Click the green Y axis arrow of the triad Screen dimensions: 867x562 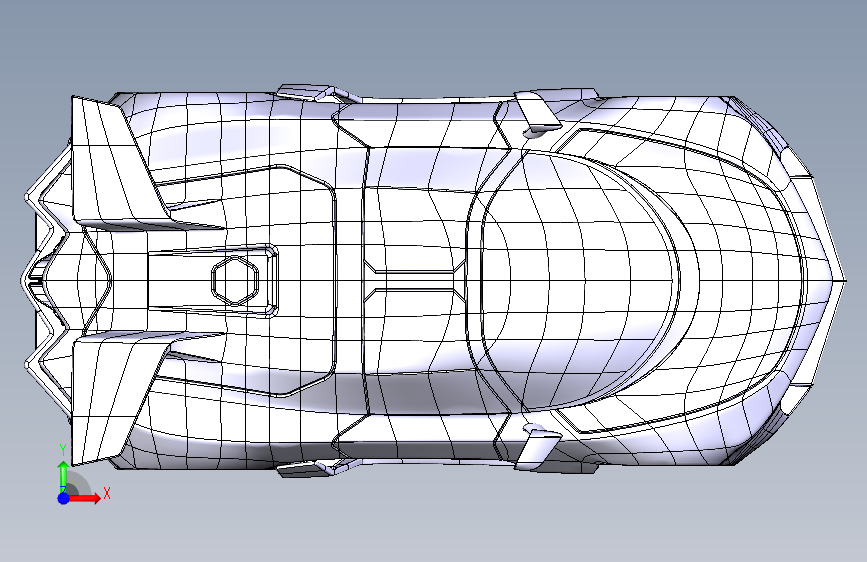[x=64, y=476]
